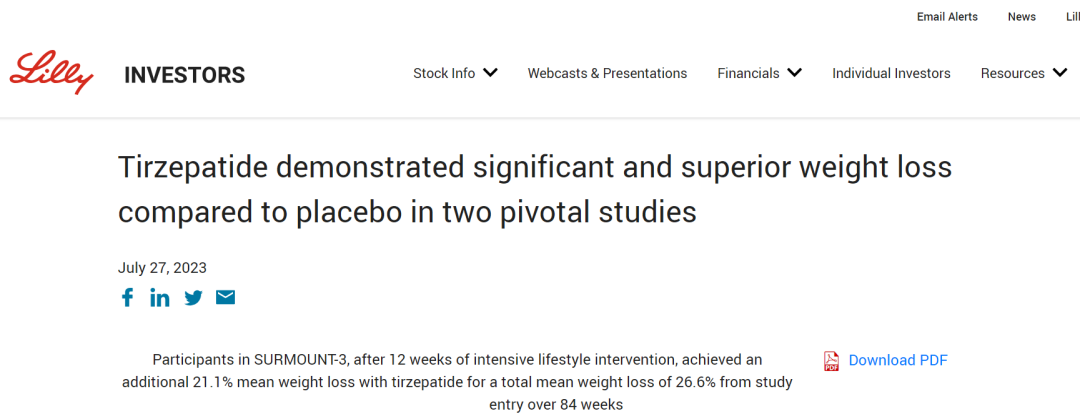Expand the Resources dropdown arrow
The width and height of the screenshot is (1080, 419).
pyautogui.click(x=1060, y=73)
